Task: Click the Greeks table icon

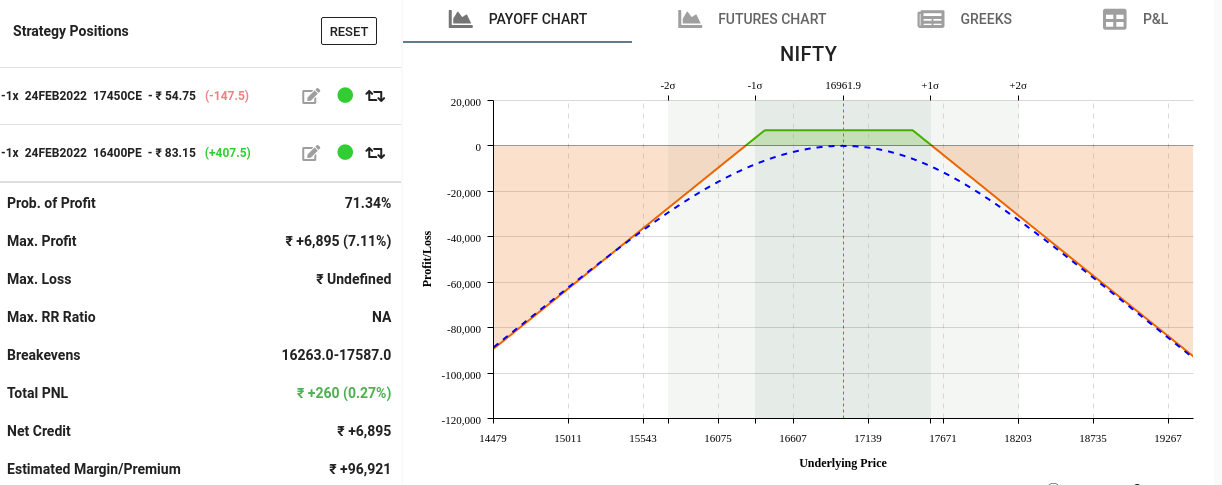Action: point(931,19)
